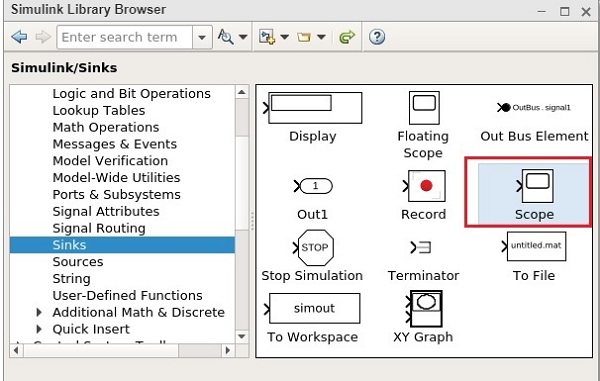Click inside the search term field
Image resolution: width=600 pixels, height=381 pixels.
coord(124,37)
